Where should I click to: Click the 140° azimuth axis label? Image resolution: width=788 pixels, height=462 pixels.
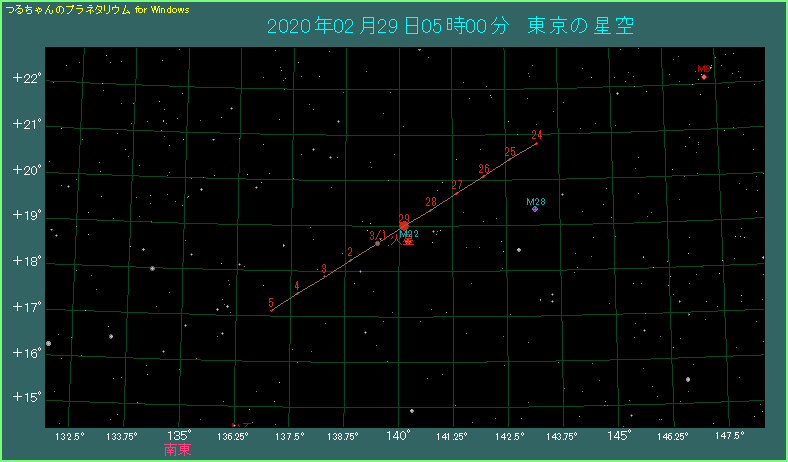pos(399,436)
